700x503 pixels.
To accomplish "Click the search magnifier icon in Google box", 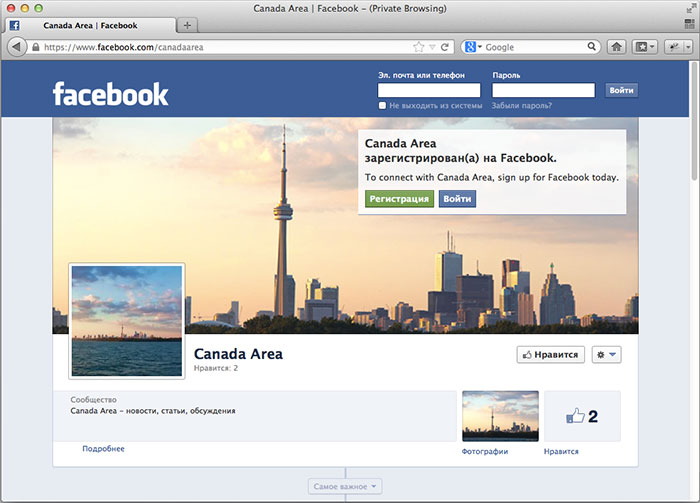I will [x=593, y=47].
